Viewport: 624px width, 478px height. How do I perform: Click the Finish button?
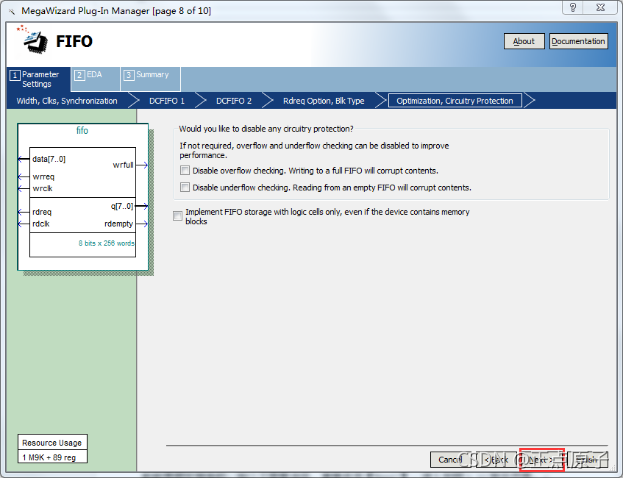coord(587,460)
